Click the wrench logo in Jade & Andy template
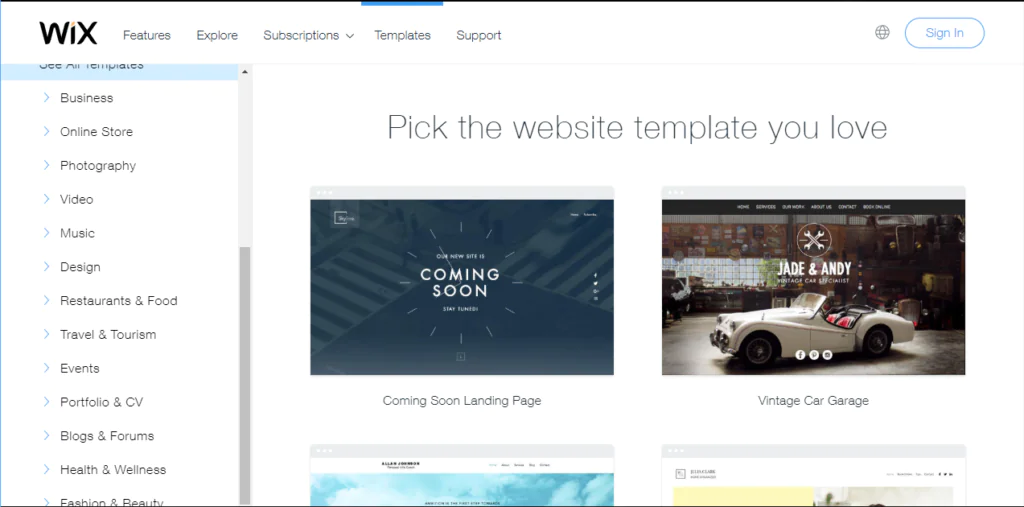Screen dimensions: 1024x507 pyautogui.click(x=814, y=242)
